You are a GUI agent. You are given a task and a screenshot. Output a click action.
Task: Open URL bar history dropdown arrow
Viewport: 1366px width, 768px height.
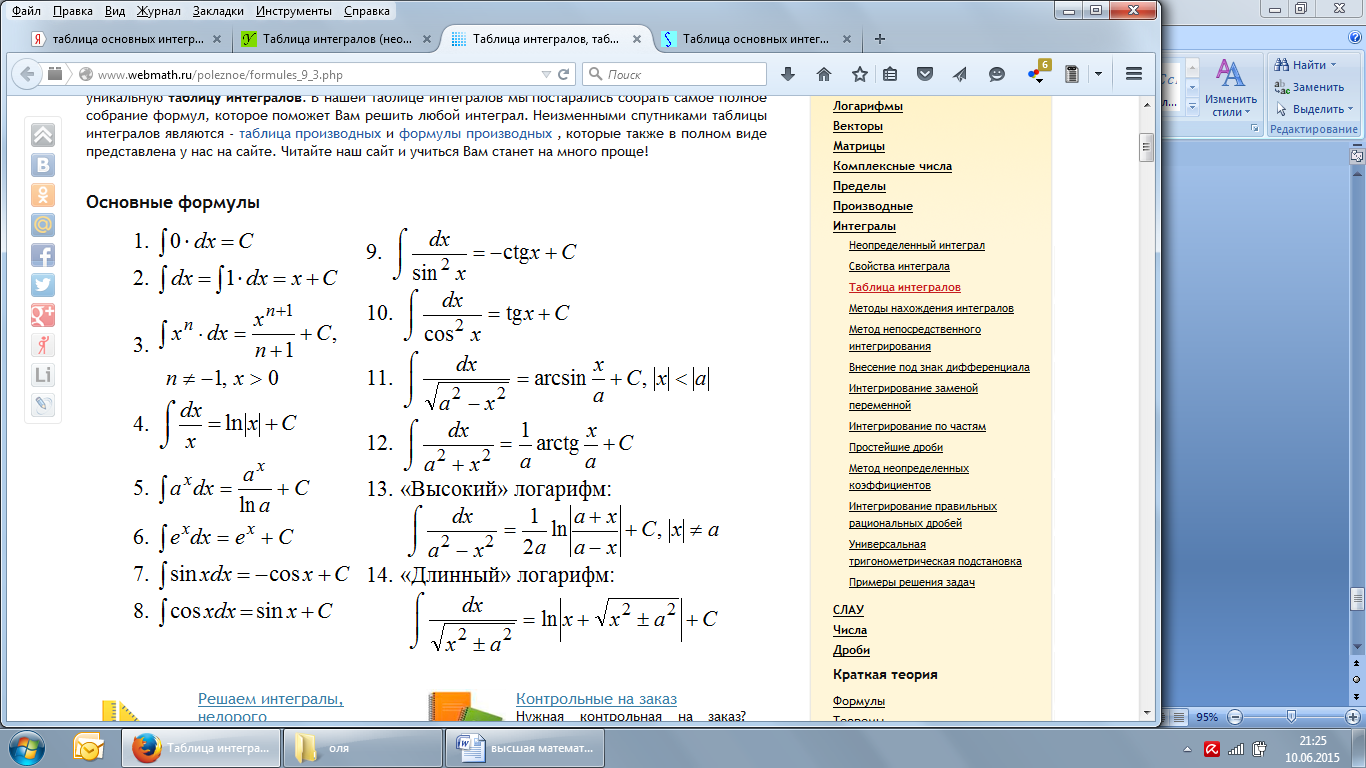click(545, 74)
